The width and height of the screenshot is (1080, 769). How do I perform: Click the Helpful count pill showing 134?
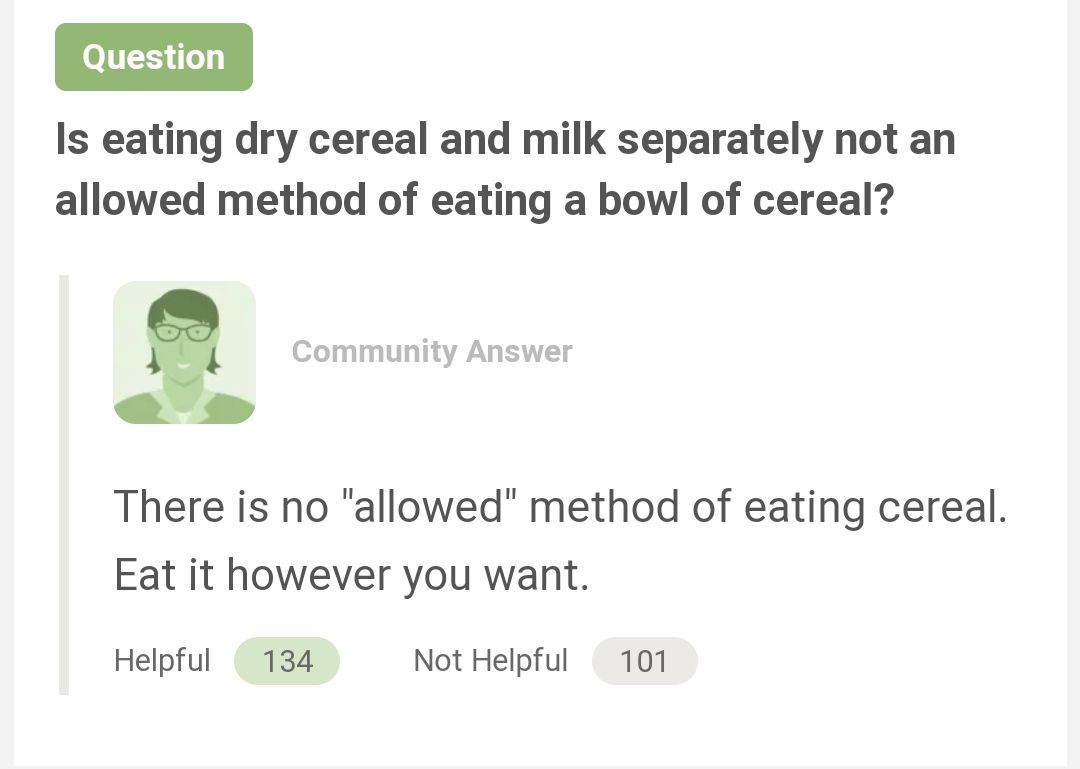click(287, 660)
